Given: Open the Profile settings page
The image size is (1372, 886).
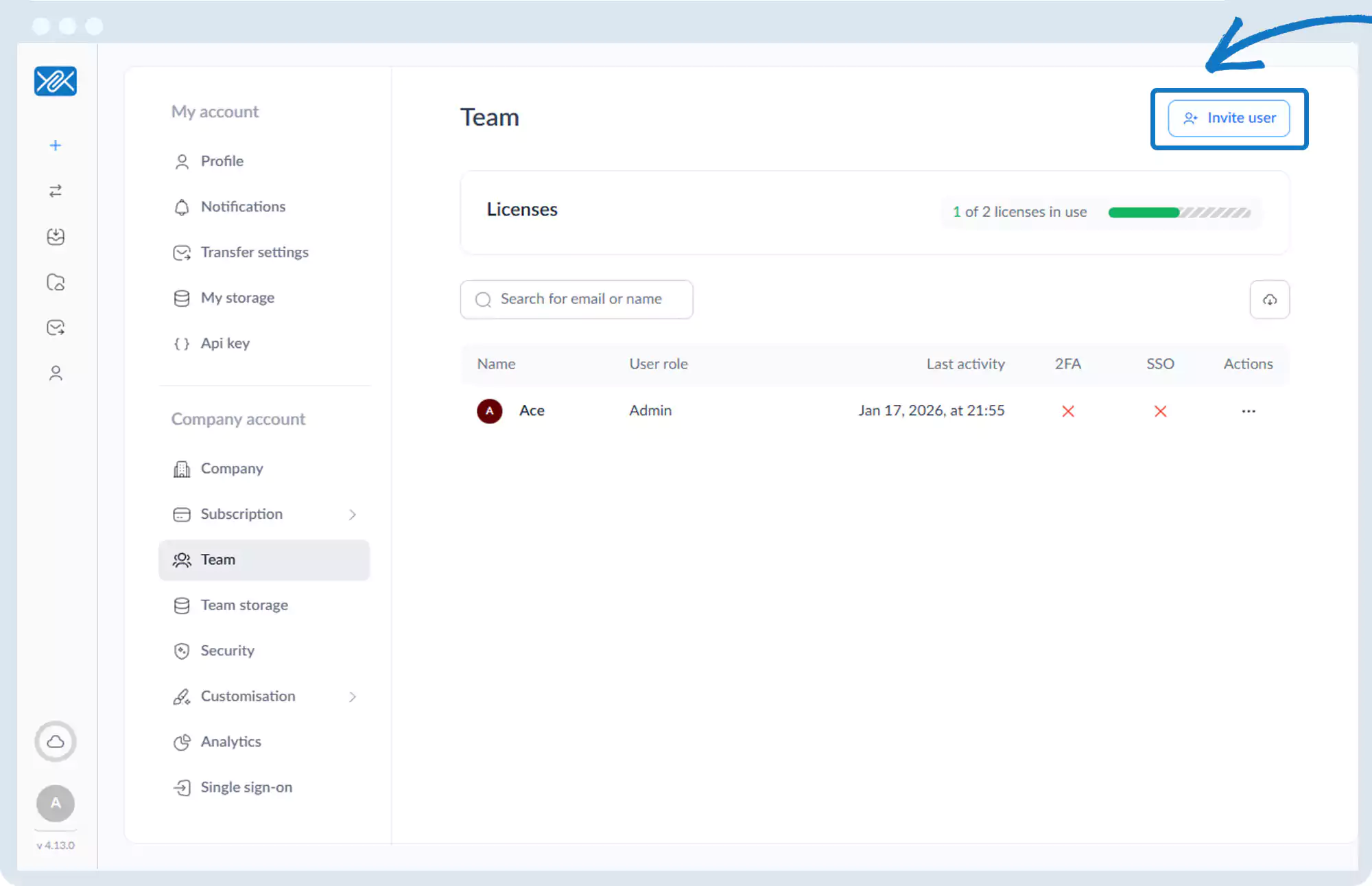Looking at the screenshot, I should 222,161.
